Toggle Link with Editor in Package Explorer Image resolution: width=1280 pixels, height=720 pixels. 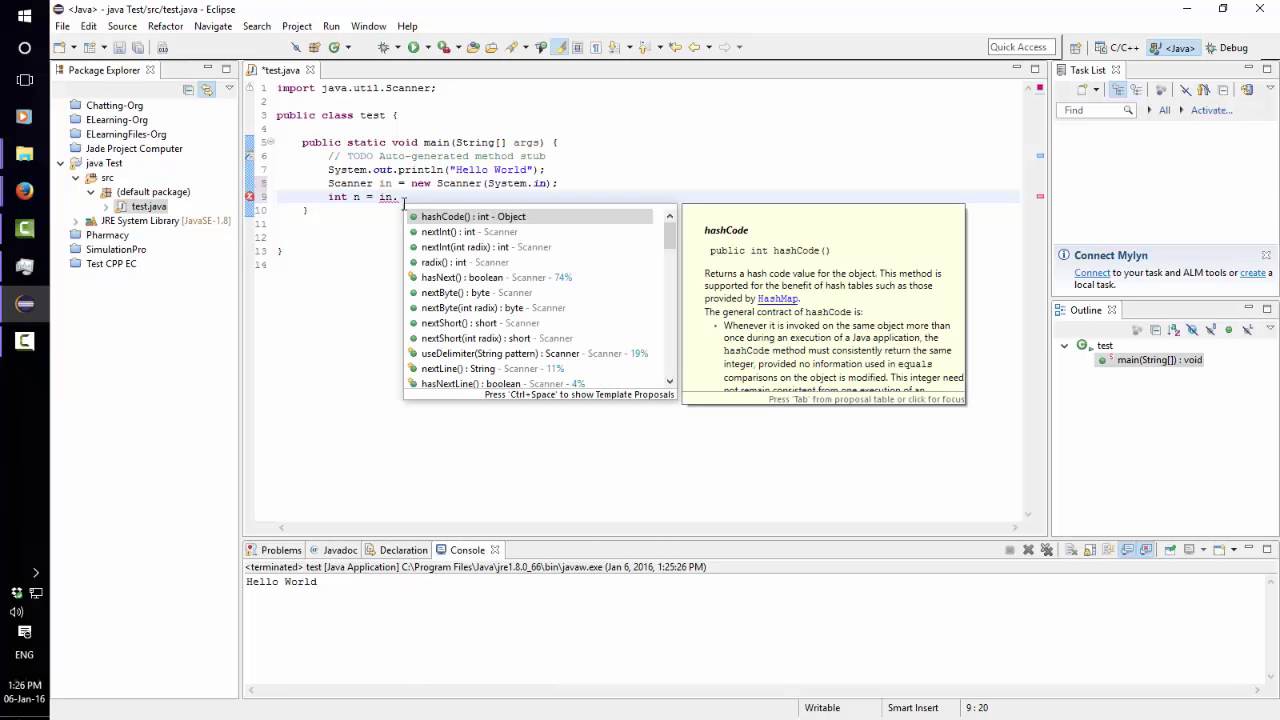click(x=207, y=89)
